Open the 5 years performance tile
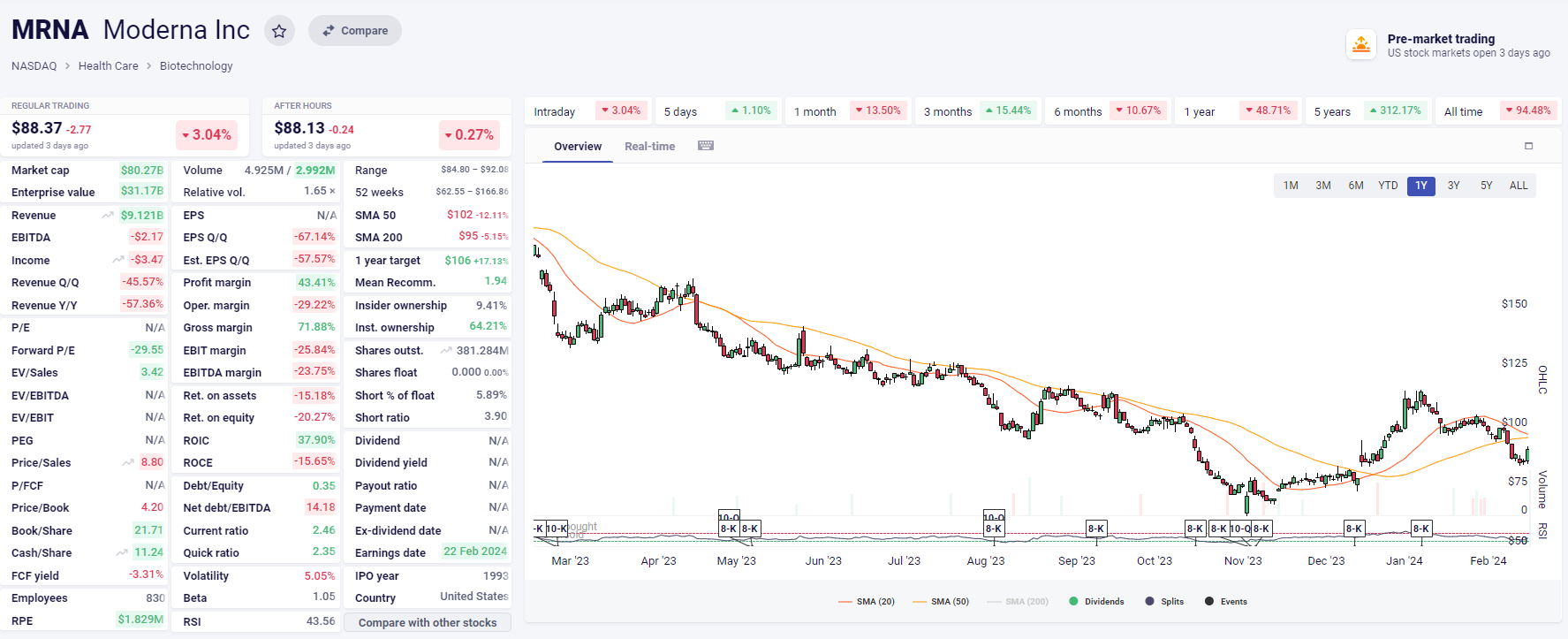 (1367, 111)
